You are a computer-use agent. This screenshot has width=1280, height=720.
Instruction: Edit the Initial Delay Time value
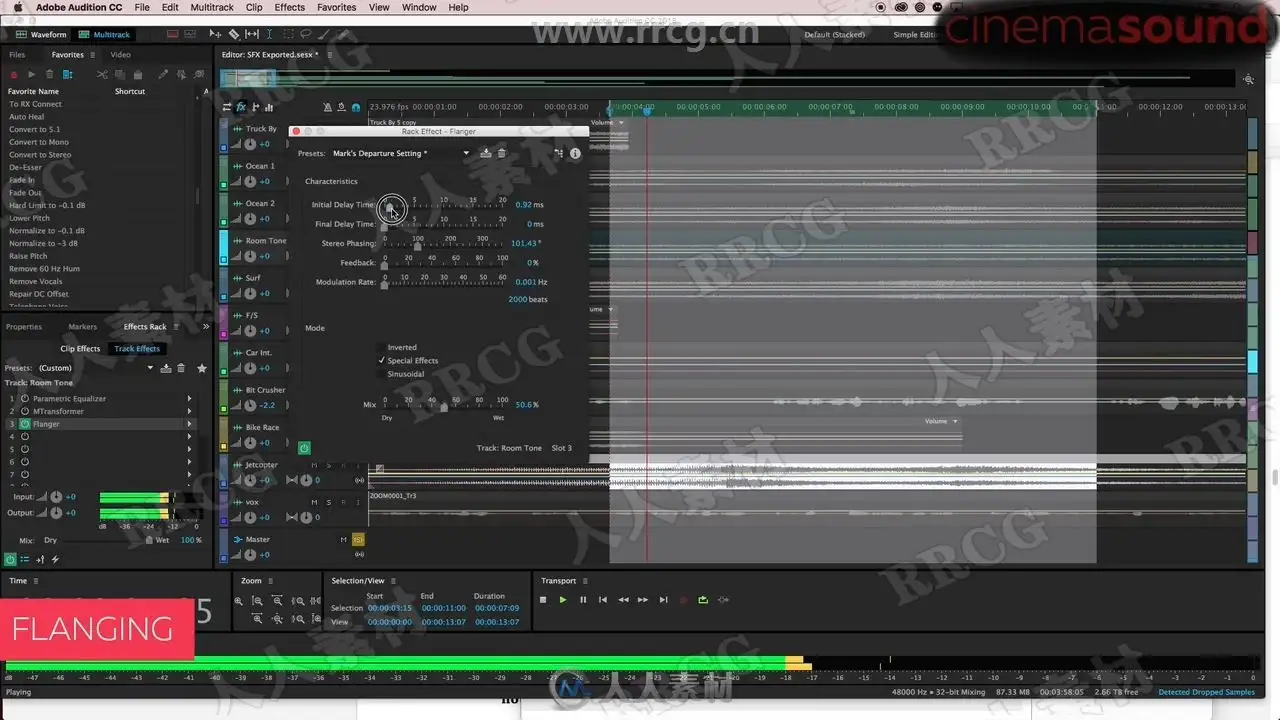pos(523,205)
